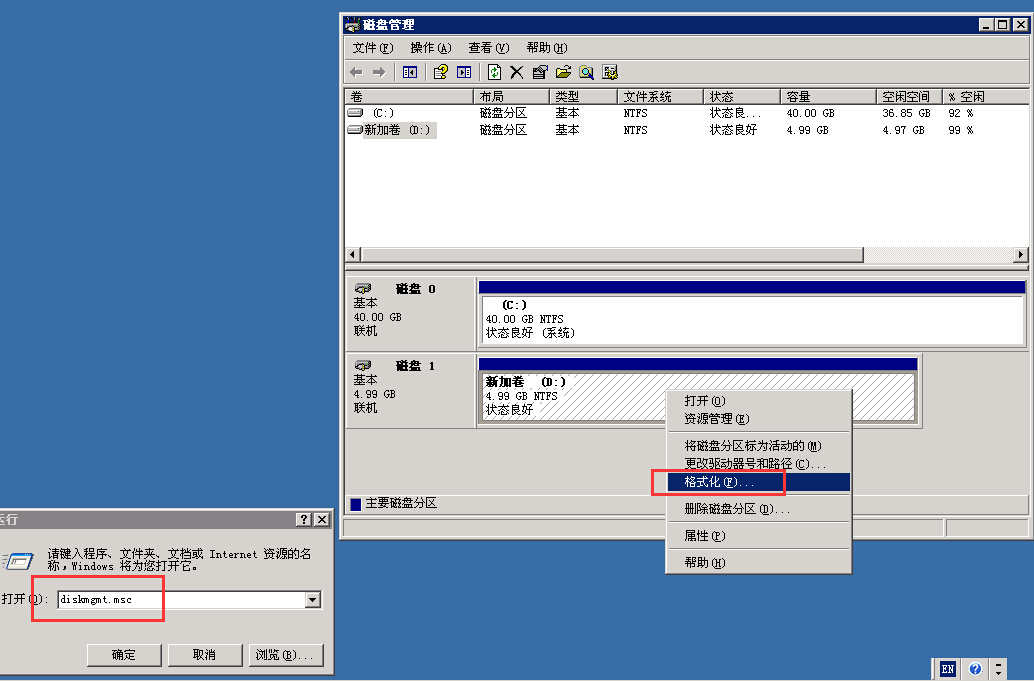Expand the Run dialog command dropdown
The width and height of the screenshot is (1034, 681).
(x=313, y=600)
